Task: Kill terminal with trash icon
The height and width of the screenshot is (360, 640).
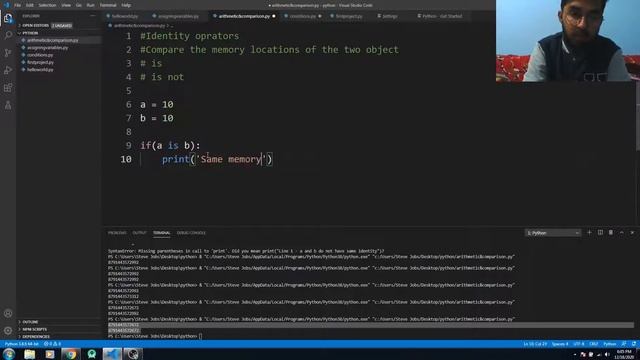Action: coord(611,233)
